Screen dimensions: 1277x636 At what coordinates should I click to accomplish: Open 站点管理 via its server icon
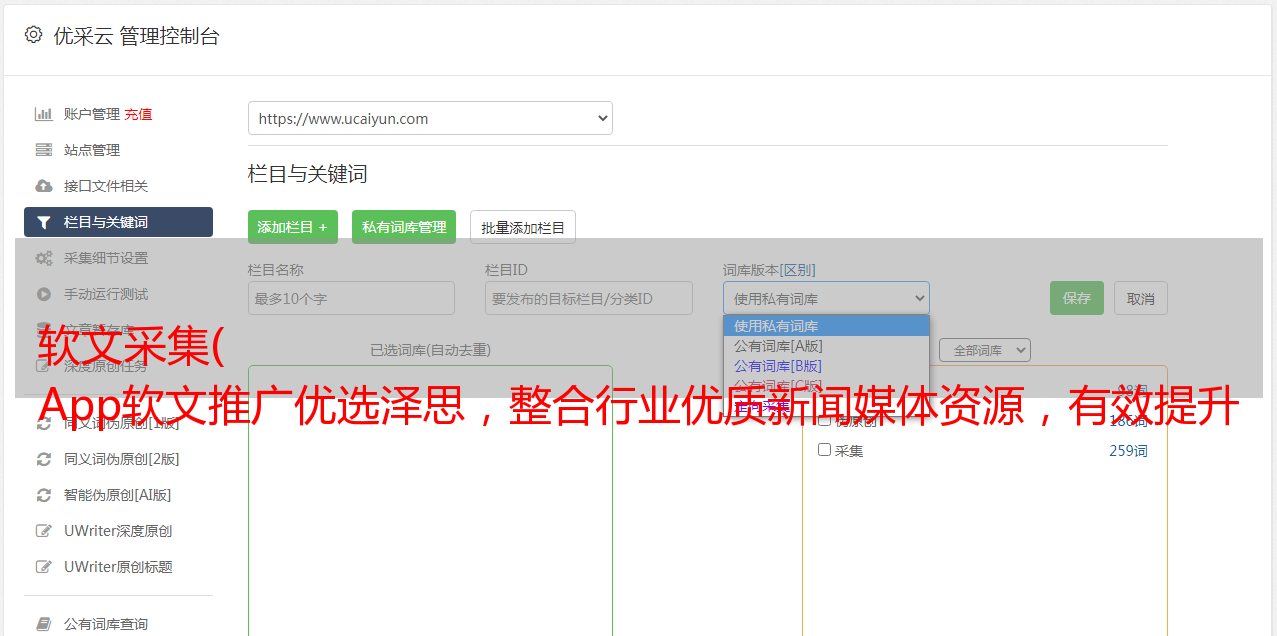43,150
